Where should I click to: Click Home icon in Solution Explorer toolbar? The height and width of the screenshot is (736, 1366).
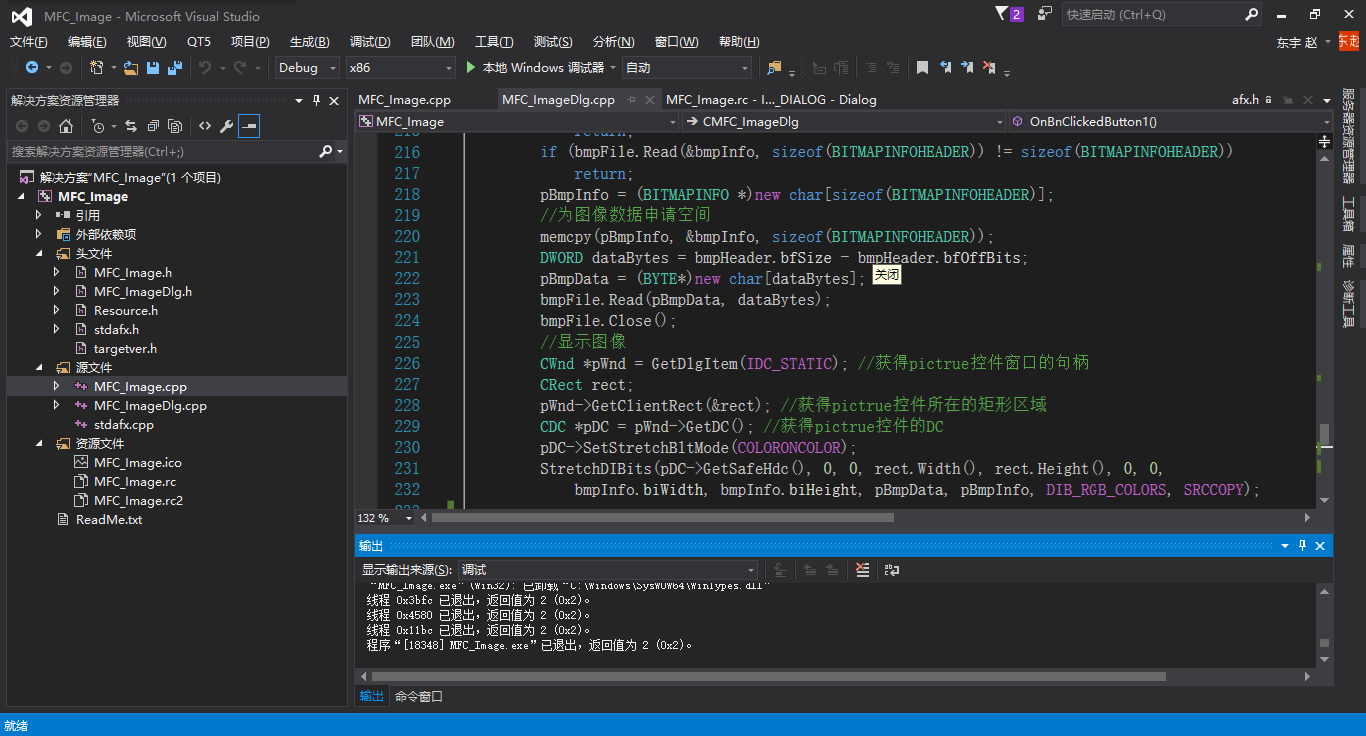coord(66,126)
